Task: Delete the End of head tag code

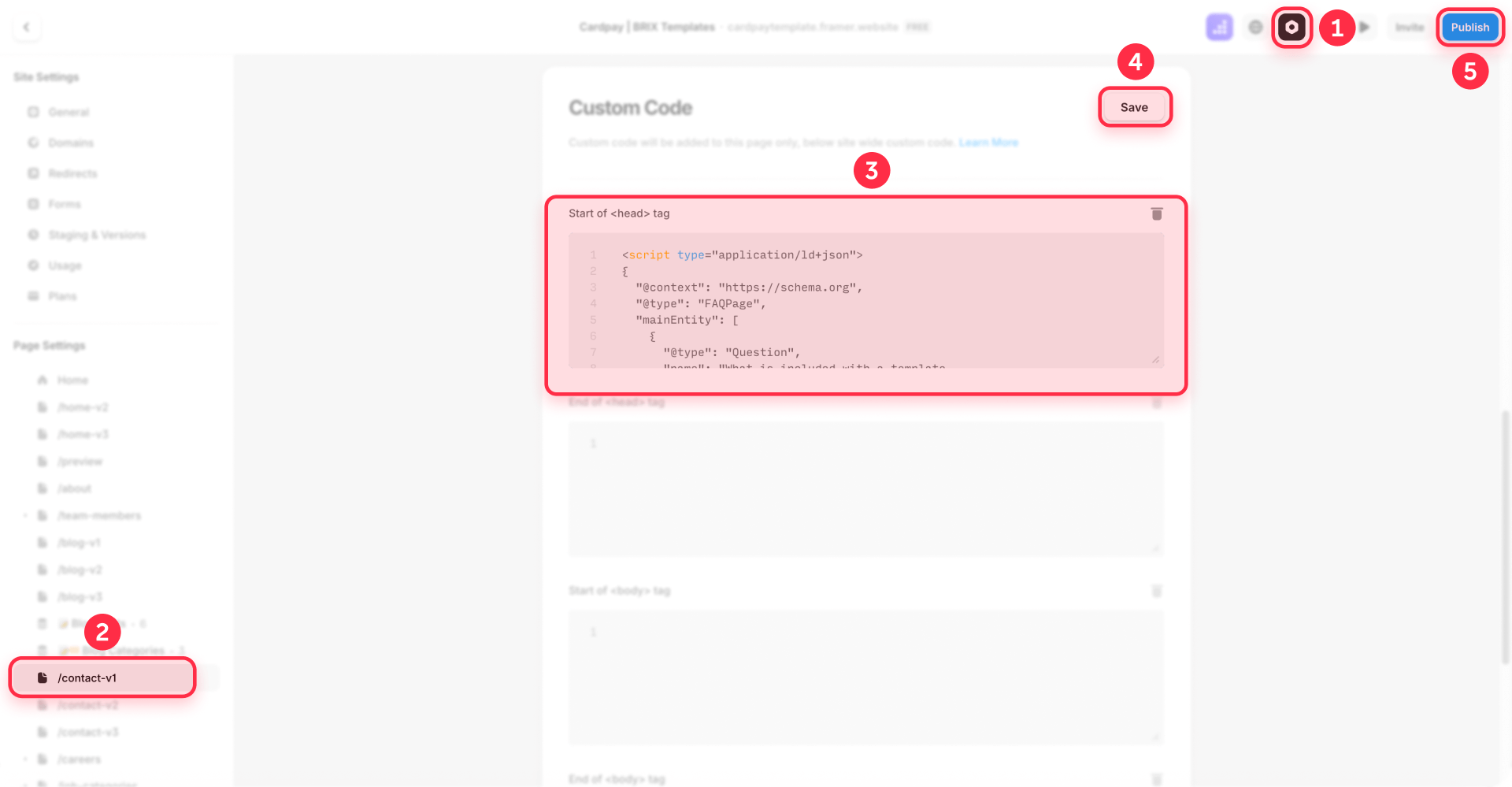Action: pos(1156,403)
